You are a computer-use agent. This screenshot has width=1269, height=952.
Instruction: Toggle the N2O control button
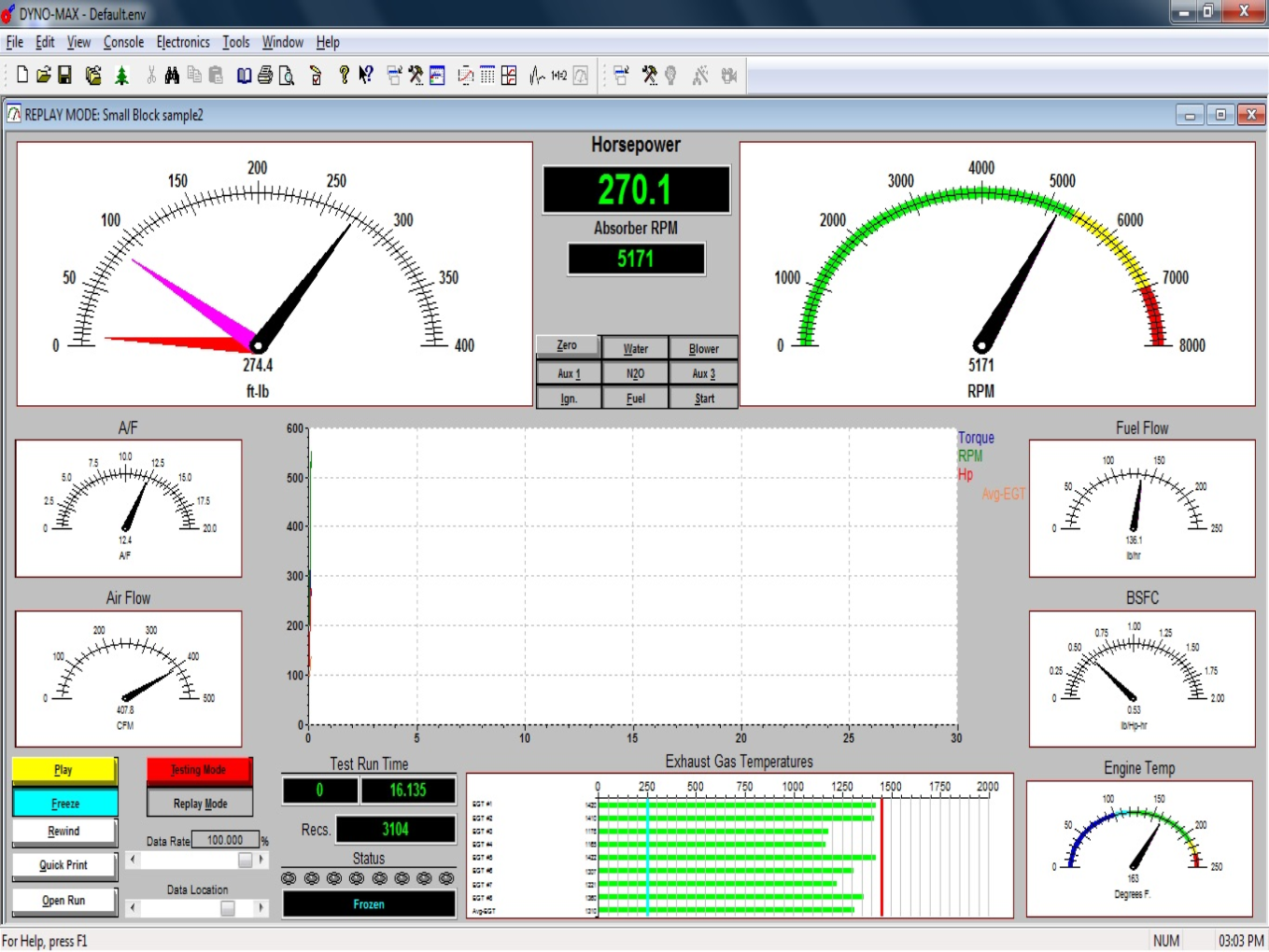tap(635, 373)
